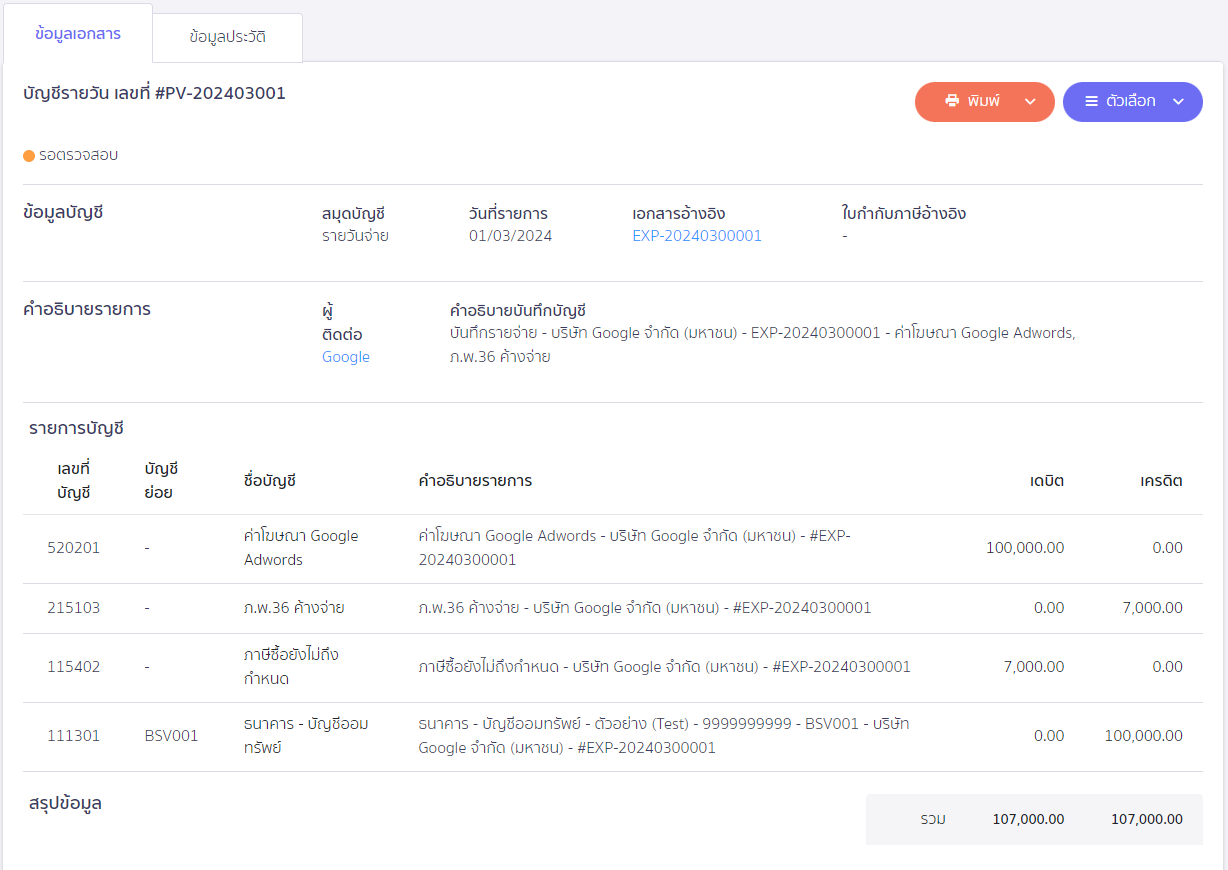The image size is (1228, 870).
Task: Click description ภาษีซื้อยังไม่ถึงกำหนด - บริษัท Google row
Action: (x=664, y=667)
